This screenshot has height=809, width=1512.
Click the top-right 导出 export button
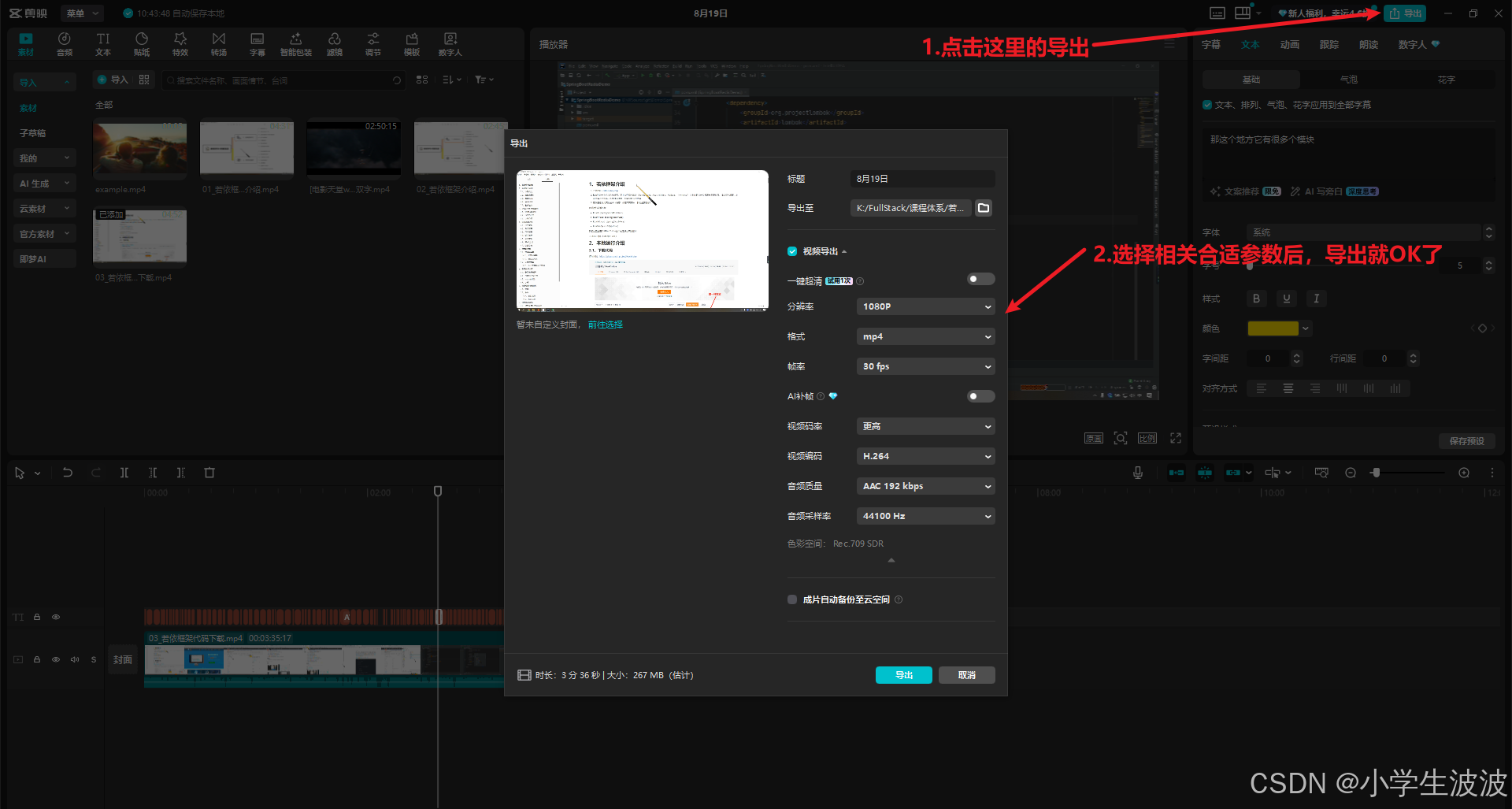coord(1406,13)
